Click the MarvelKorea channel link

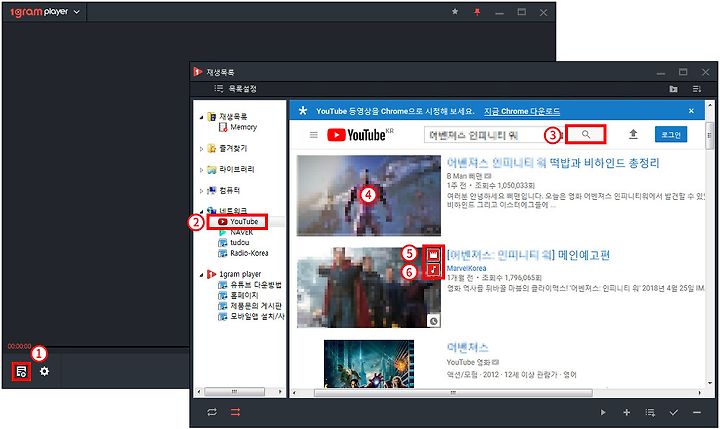tap(466, 268)
